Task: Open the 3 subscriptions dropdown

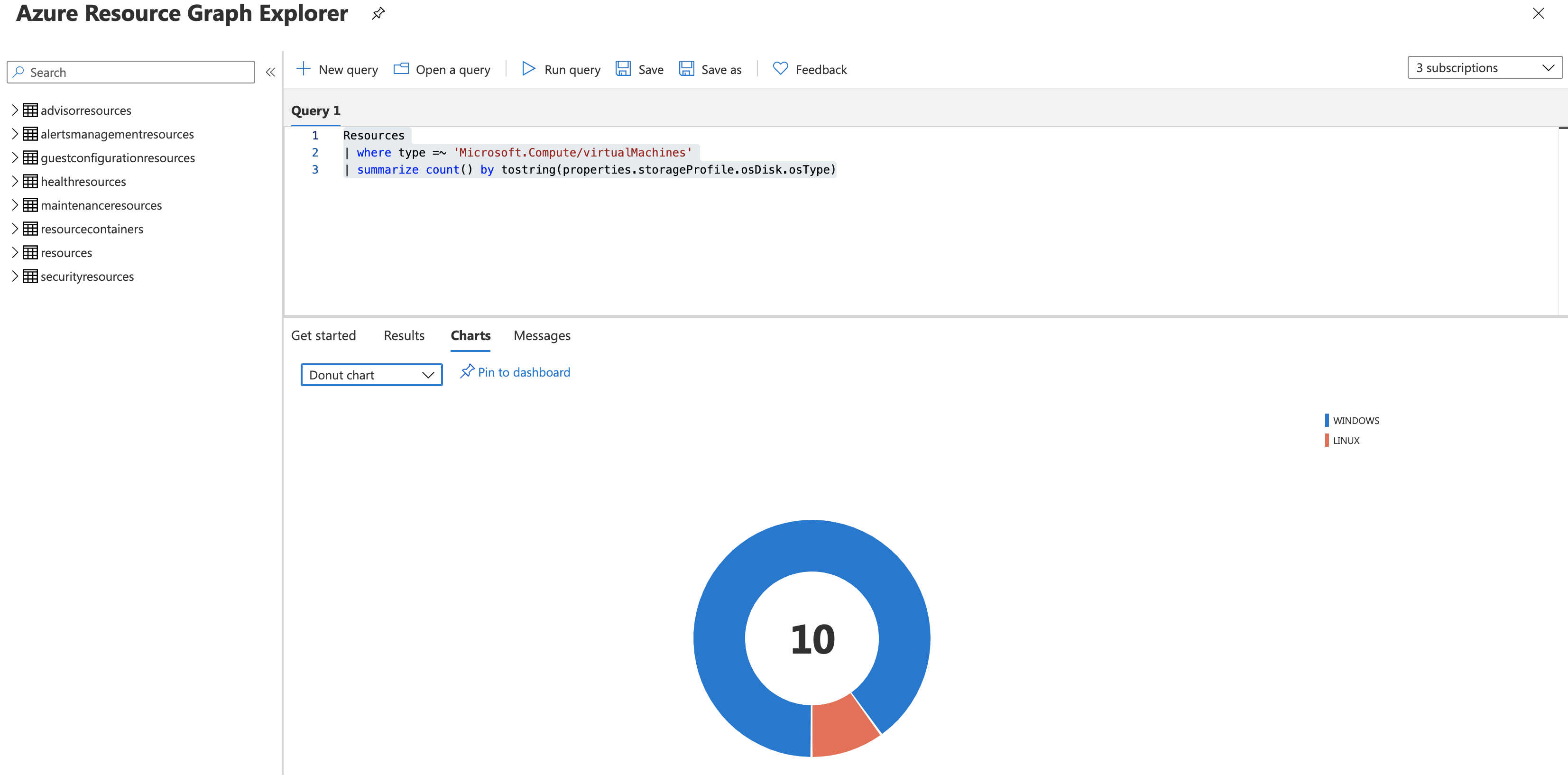Action: [1485, 67]
